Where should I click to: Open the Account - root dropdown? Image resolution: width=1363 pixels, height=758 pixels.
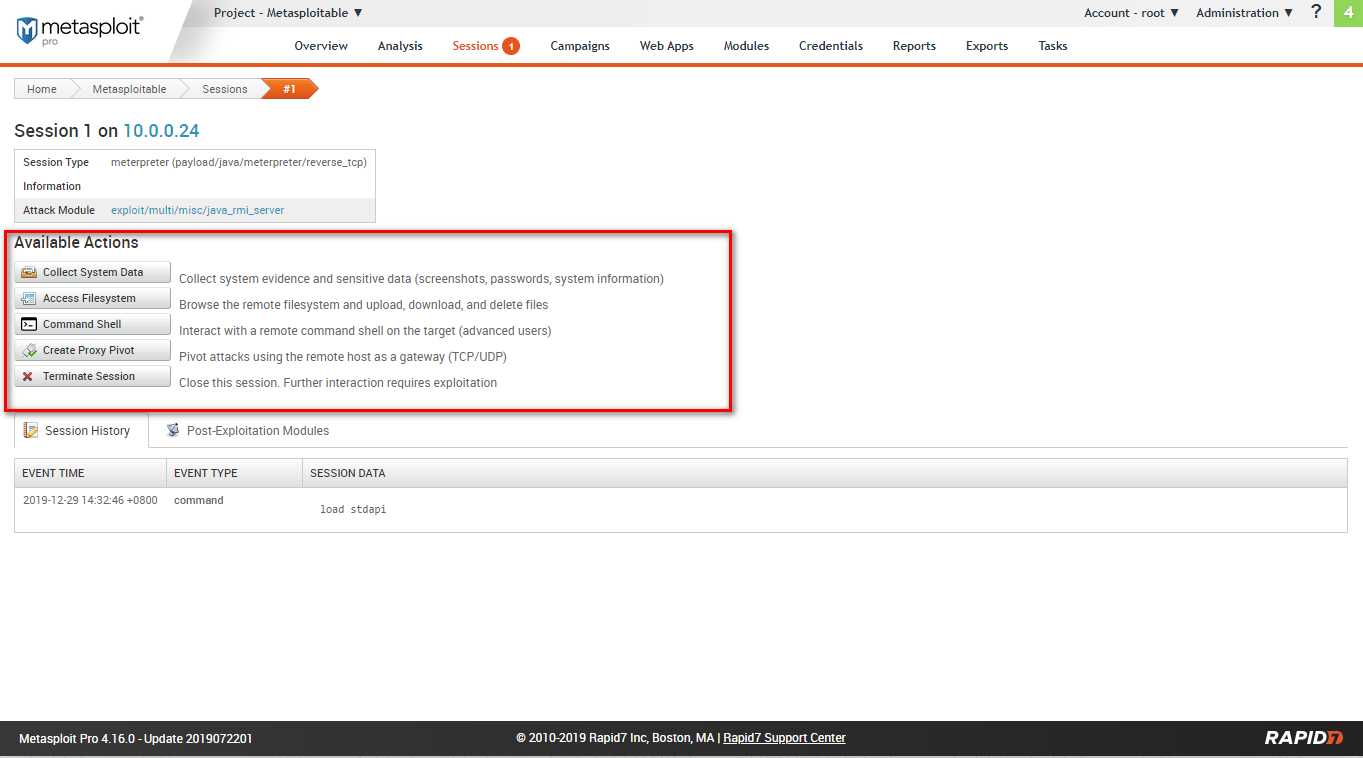click(1131, 13)
